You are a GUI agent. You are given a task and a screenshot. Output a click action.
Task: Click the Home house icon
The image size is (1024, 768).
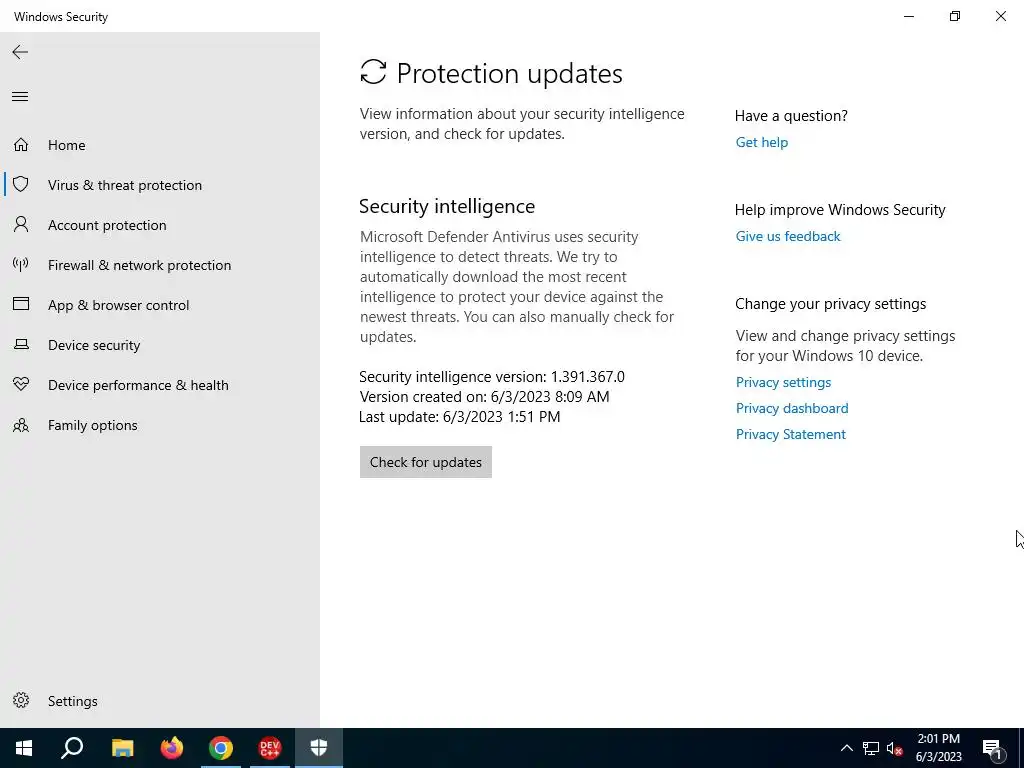pos(21,144)
